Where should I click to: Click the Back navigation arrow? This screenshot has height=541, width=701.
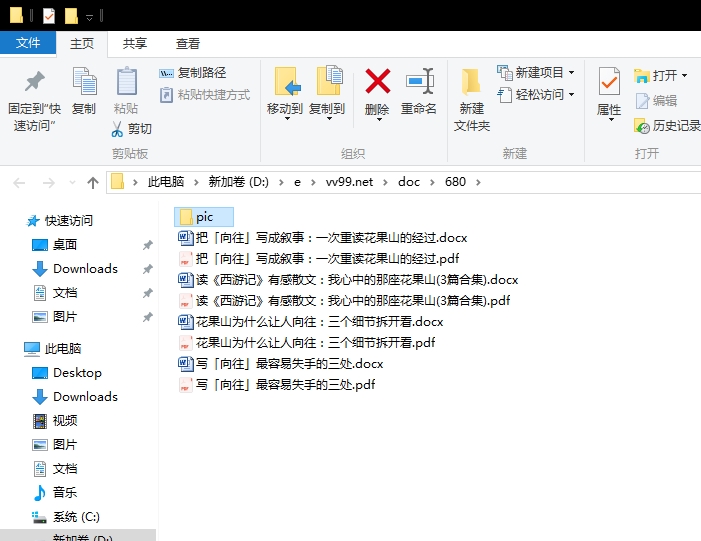(19, 182)
